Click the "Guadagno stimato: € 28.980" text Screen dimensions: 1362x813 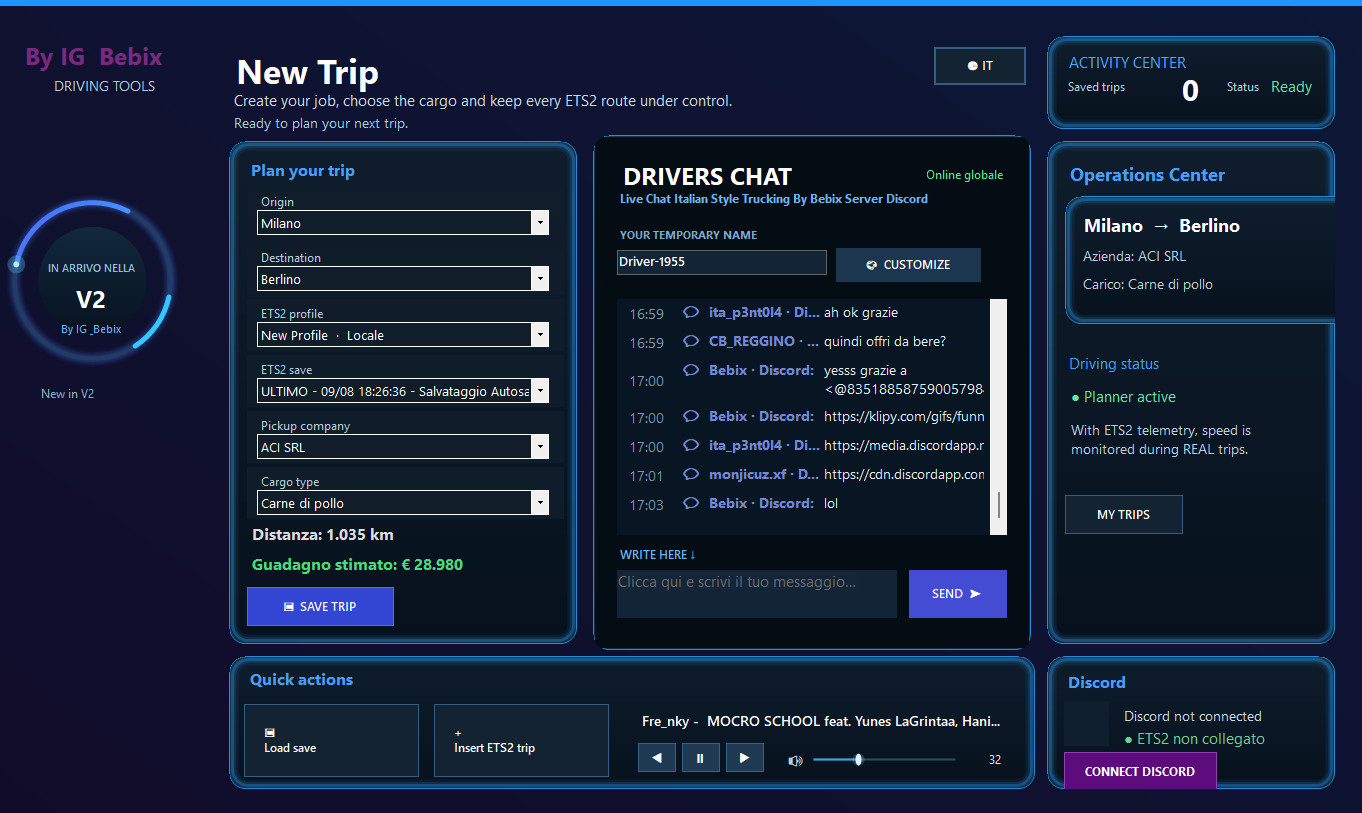click(x=357, y=564)
